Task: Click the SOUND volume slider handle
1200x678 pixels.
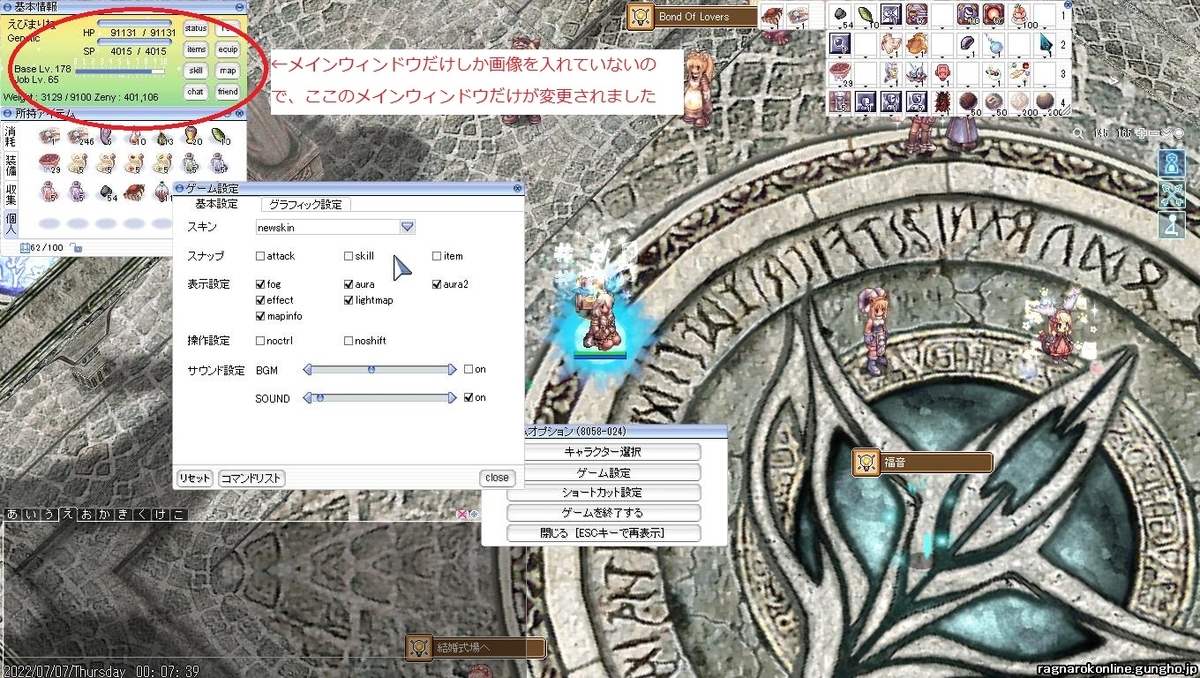Action: click(x=320, y=397)
